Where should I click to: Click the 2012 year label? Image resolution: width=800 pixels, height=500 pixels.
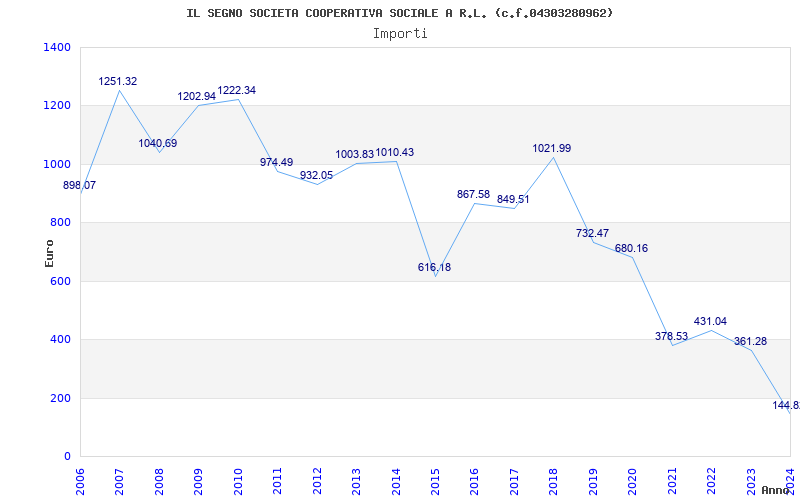point(316,481)
